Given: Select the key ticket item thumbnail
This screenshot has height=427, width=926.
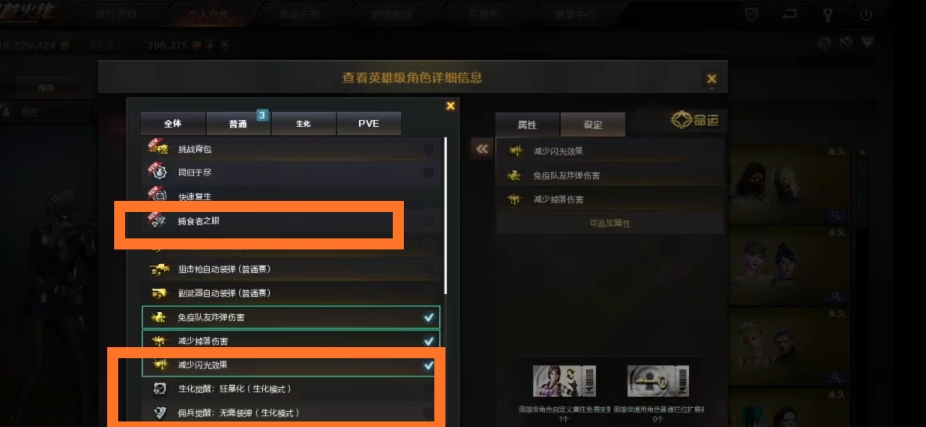Looking at the screenshot, I should (657, 381).
